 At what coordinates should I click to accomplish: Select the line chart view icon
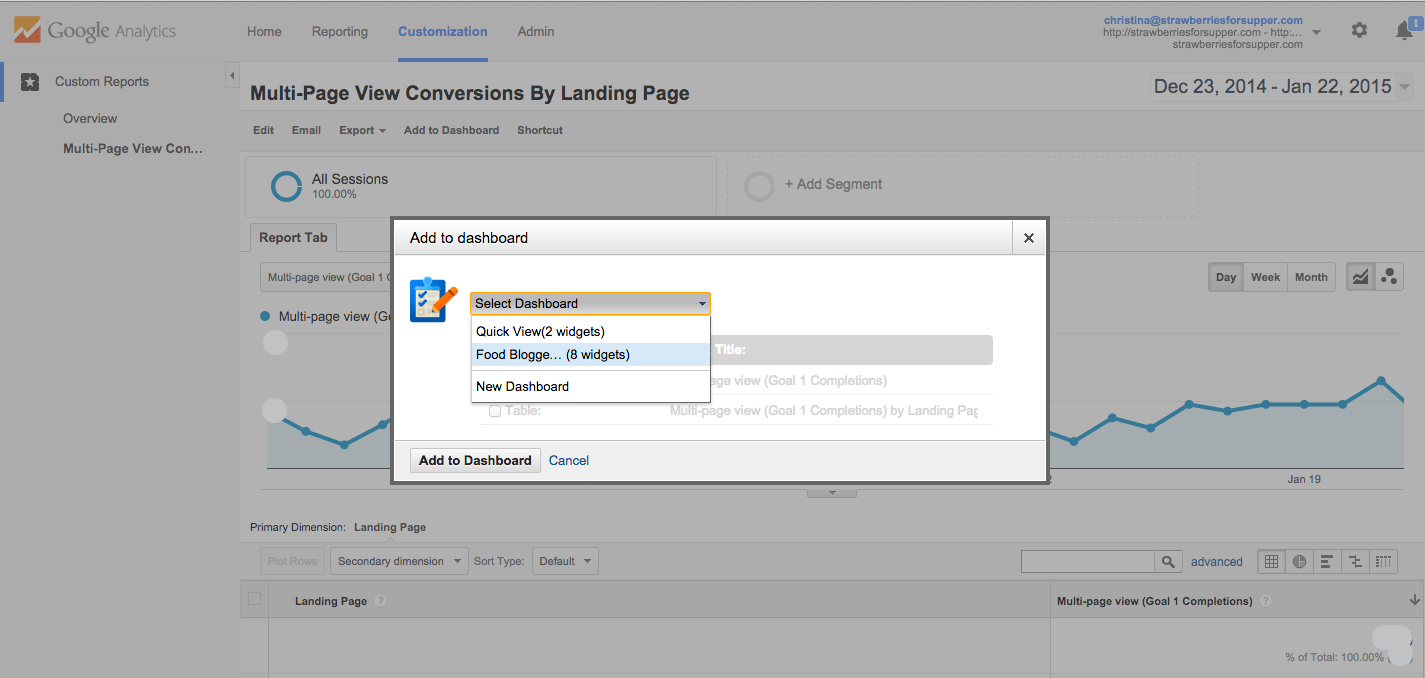(1360, 277)
